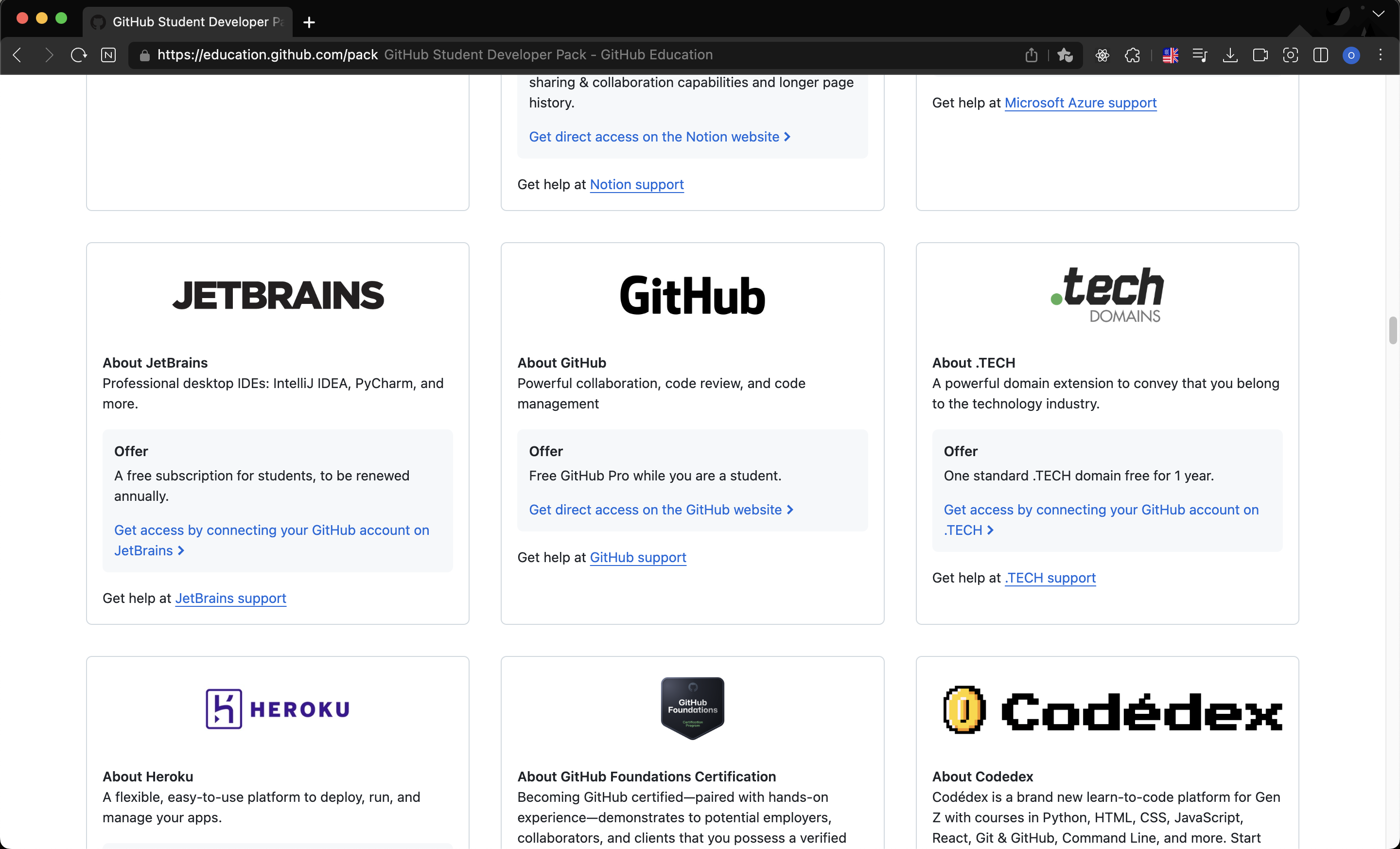Click the Codédex logo image
Image resolution: width=1400 pixels, height=849 pixels.
[x=1113, y=710]
